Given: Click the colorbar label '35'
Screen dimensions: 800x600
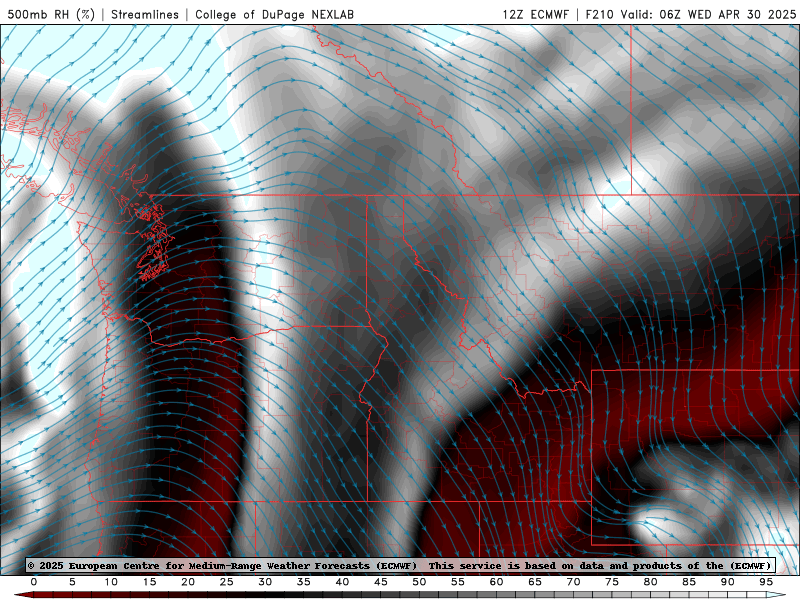Looking at the screenshot, I should (x=304, y=582).
